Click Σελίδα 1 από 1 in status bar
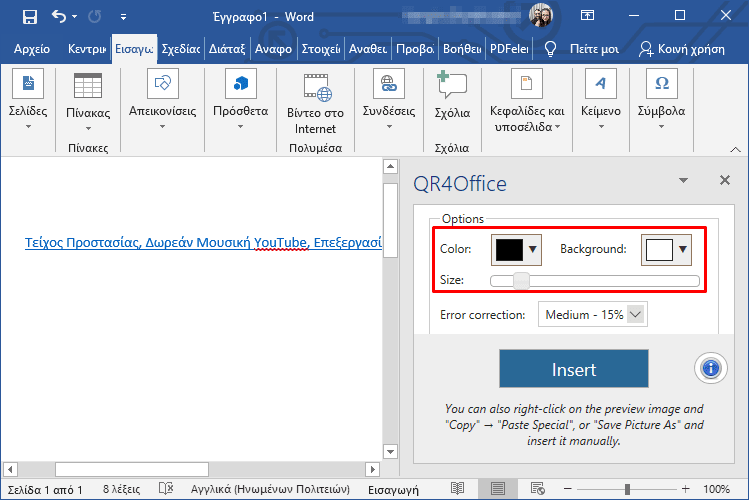 click(45, 489)
